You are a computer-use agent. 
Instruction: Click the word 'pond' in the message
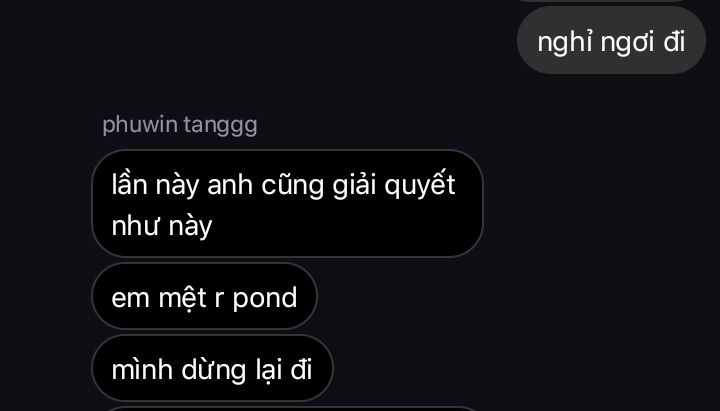click(x=265, y=298)
